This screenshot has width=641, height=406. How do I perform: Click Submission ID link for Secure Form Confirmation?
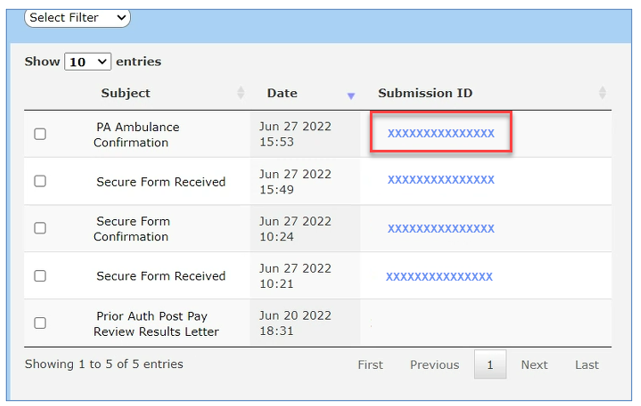[x=441, y=228]
